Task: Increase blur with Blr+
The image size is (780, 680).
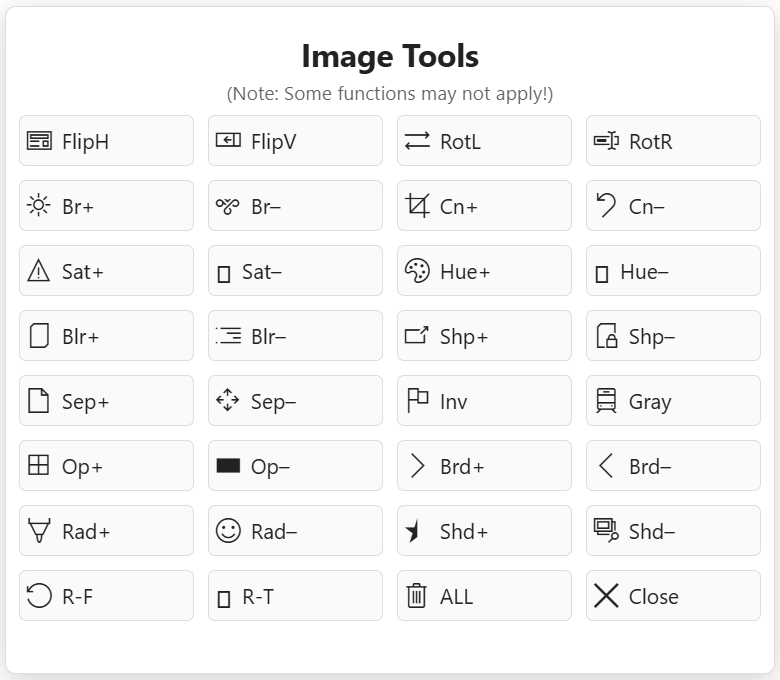Action: point(106,336)
